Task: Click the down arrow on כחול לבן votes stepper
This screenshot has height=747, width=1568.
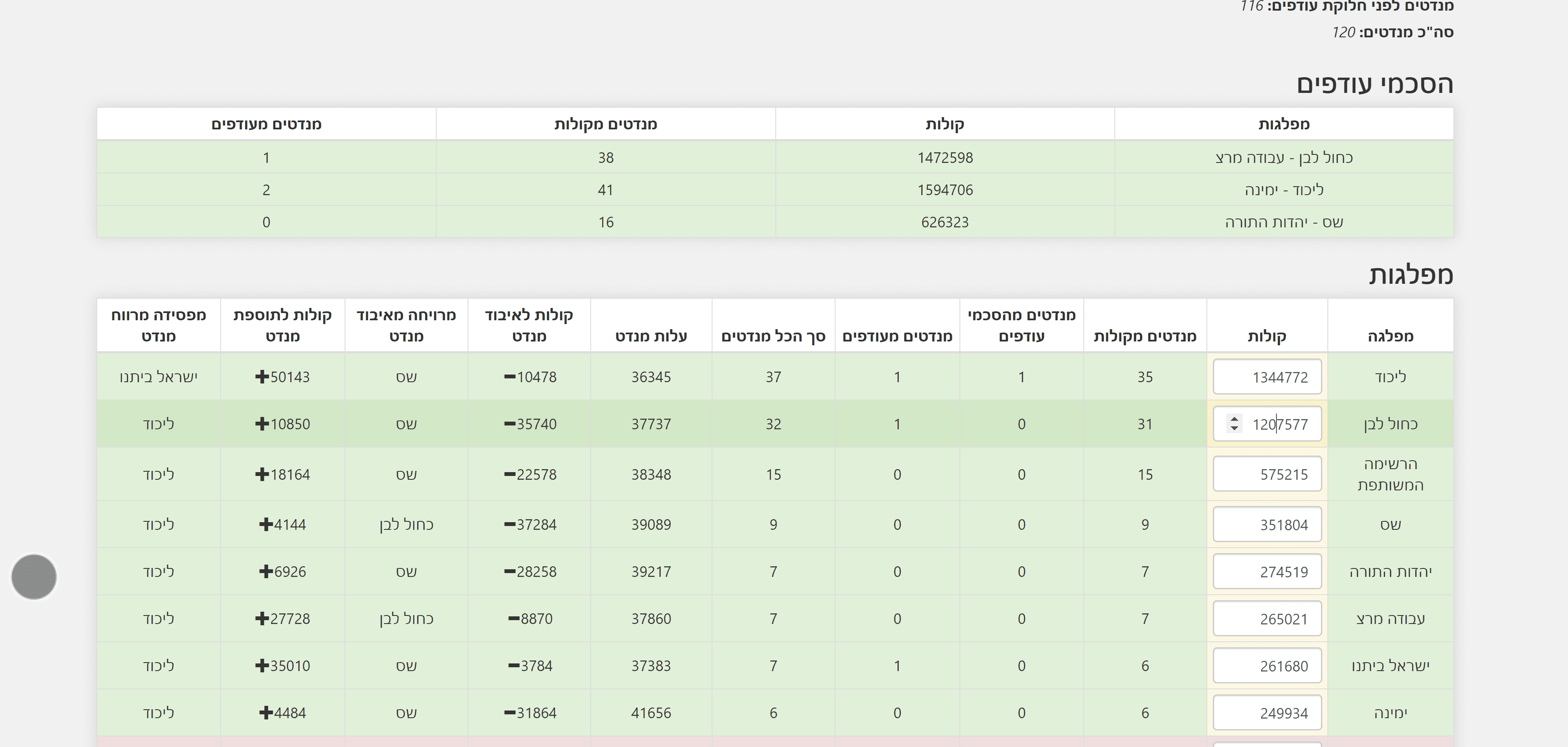Action: click(x=1234, y=428)
